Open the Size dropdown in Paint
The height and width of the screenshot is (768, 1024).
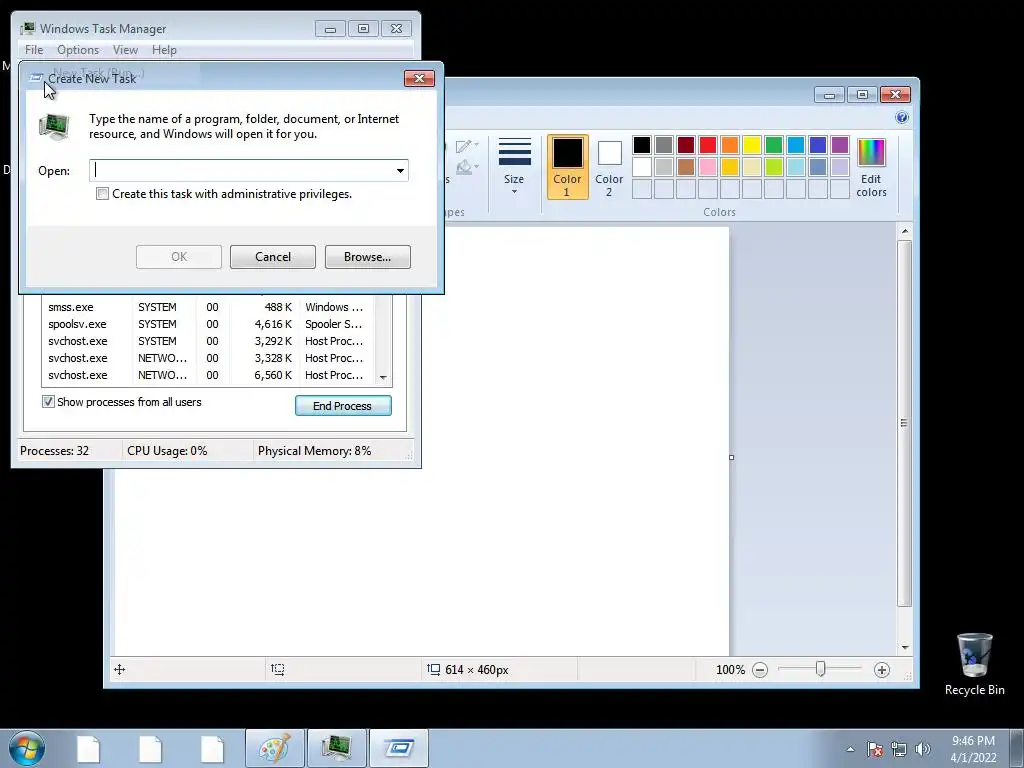click(514, 166)
